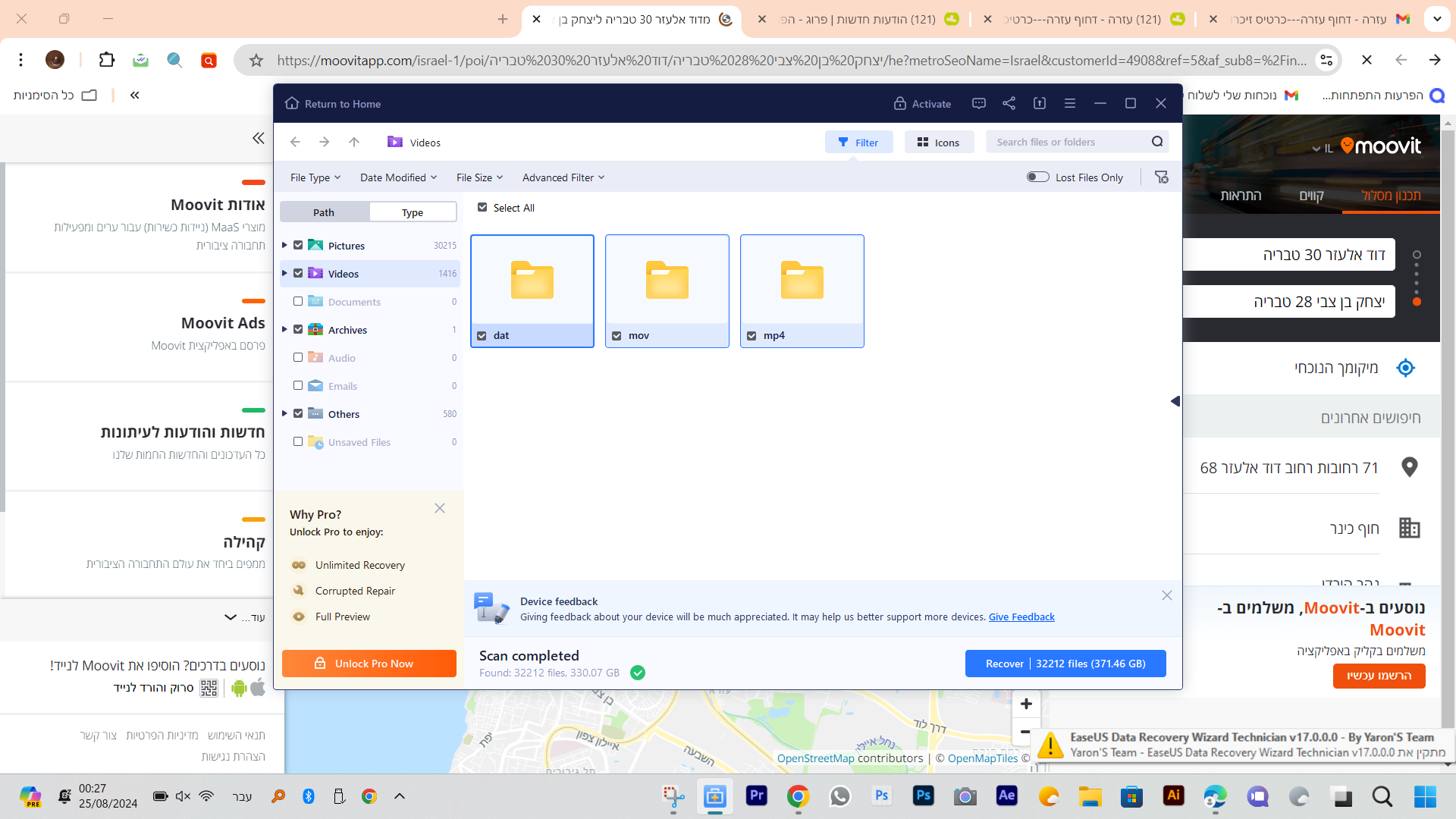Switch to the Type tab
The width and height of the screenshot is (1456, 819).
413,212
